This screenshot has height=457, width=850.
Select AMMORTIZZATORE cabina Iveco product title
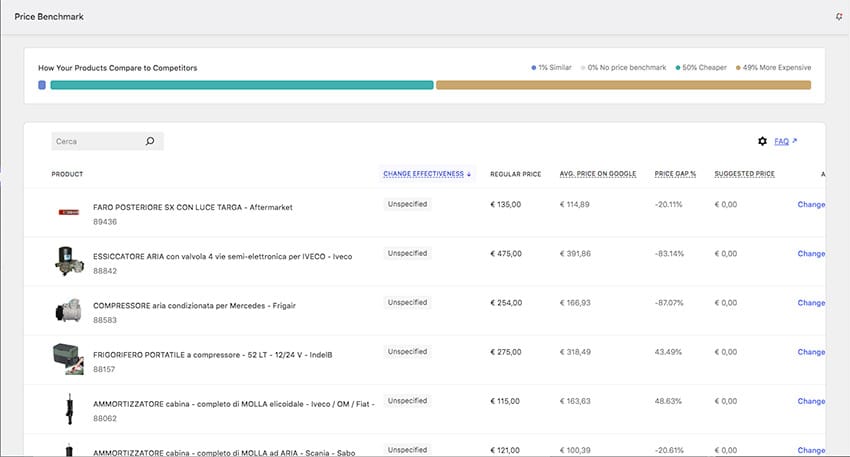point(234,404)
